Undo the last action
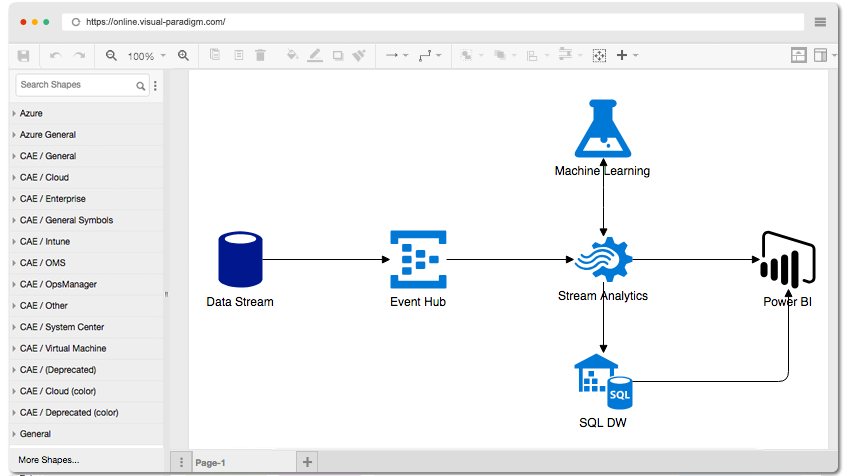This screenshot has height=476, width=848. [x=55, y=56]
